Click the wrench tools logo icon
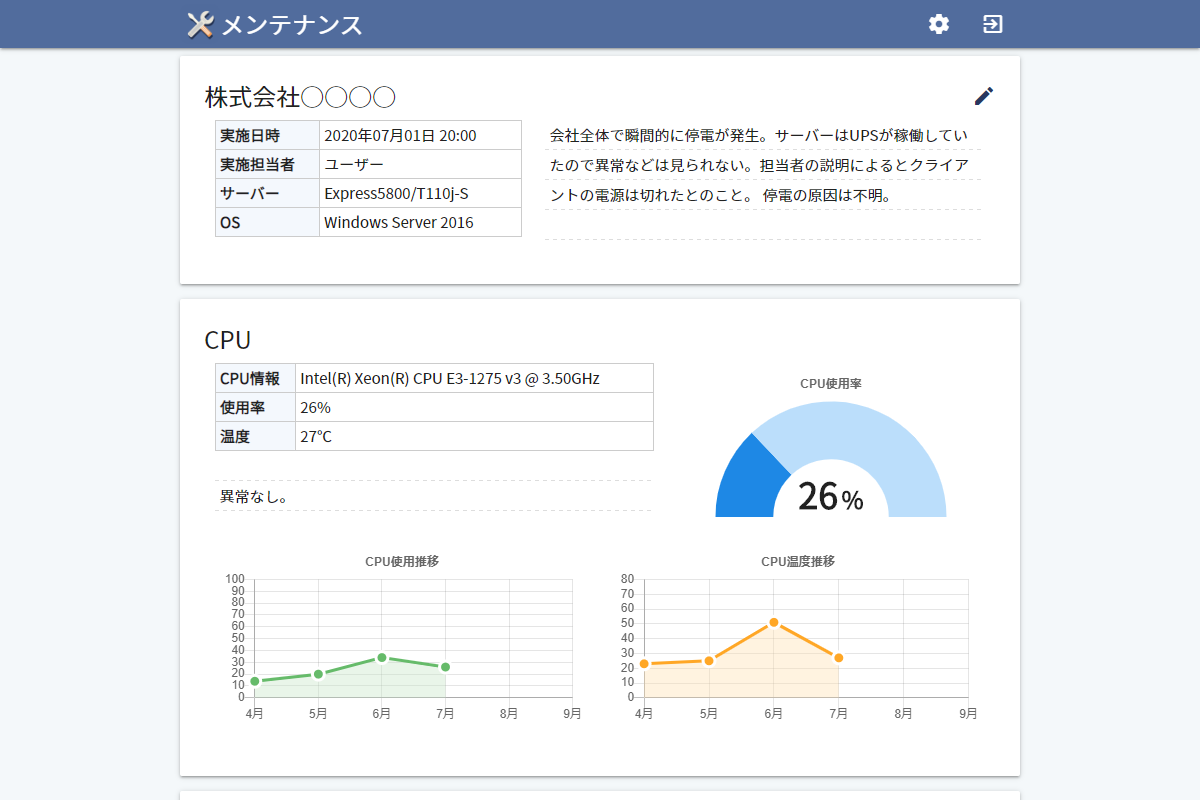This screenshot has width=1200, height=800. [200, 25]
